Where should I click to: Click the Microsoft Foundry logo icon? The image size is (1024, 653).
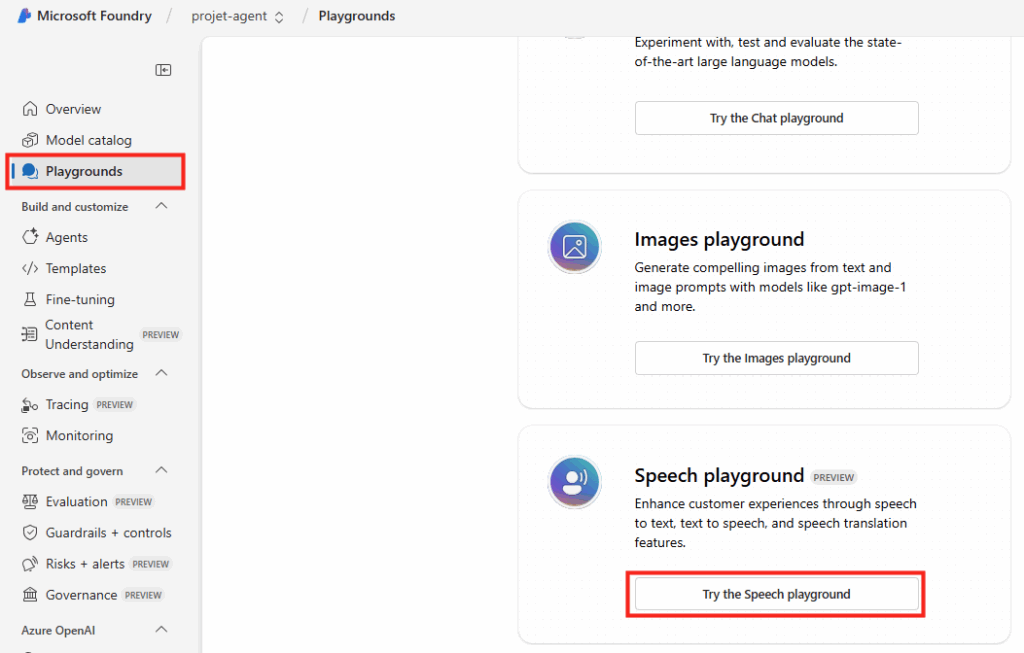(24, 16)
